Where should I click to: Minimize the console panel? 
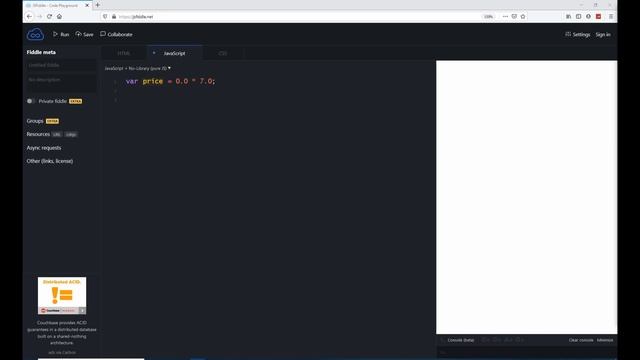pyautogui.click(x=605, y=340)
